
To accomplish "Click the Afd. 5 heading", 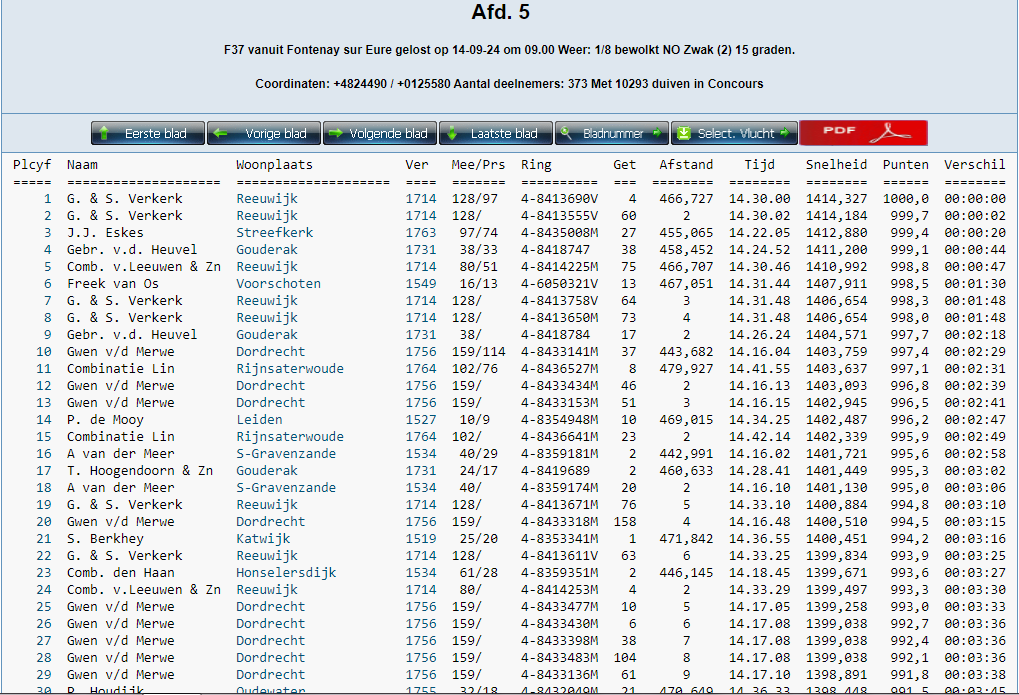I will [x=500, y=12].
